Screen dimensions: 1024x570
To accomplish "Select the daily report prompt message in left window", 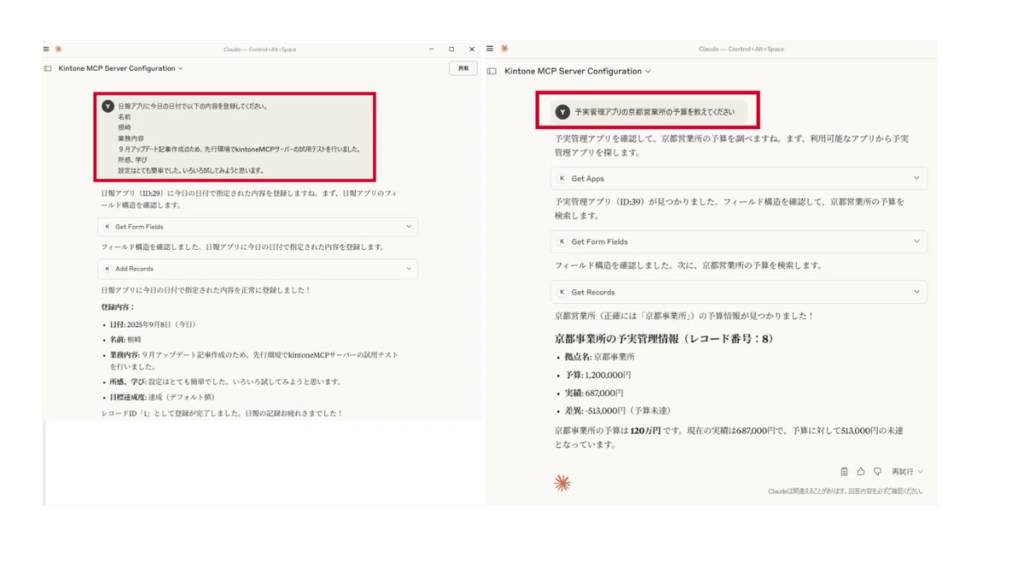I will (x=234, y=137).
